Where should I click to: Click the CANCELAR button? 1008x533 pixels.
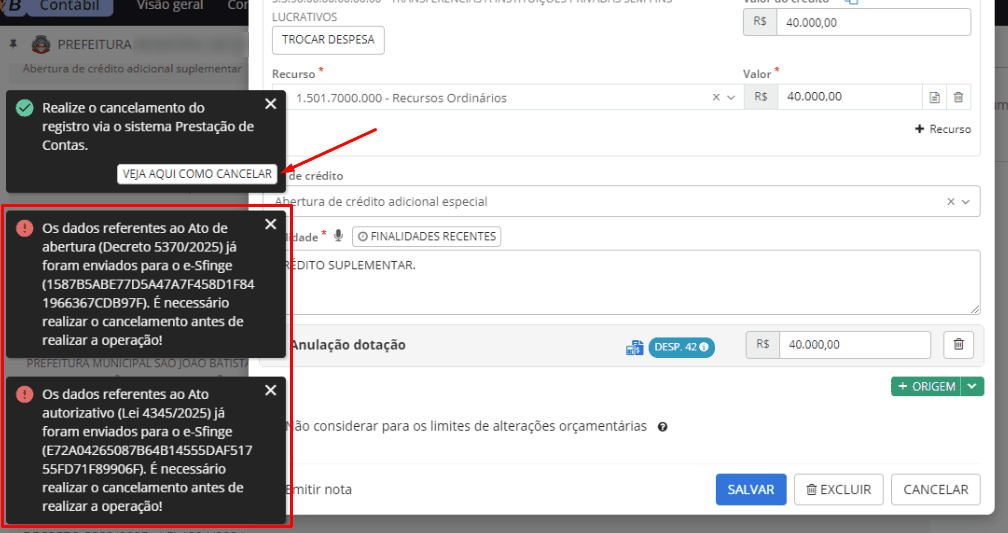tap(936, 489)
